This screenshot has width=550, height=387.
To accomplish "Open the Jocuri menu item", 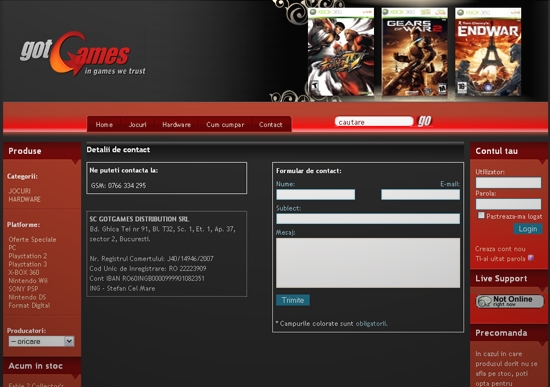I will point(138,125).
